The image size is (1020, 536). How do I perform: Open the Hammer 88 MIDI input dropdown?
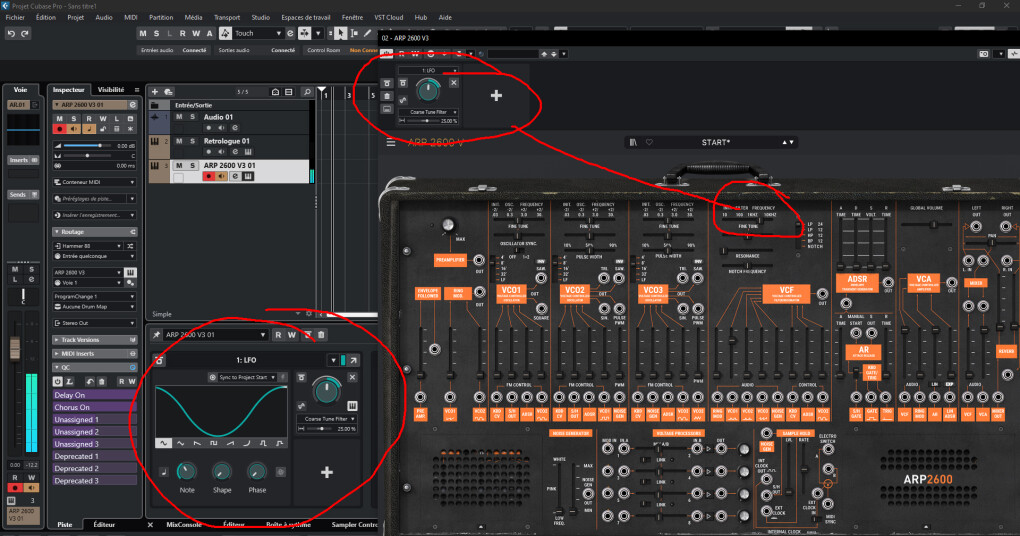tap(88, 246)
